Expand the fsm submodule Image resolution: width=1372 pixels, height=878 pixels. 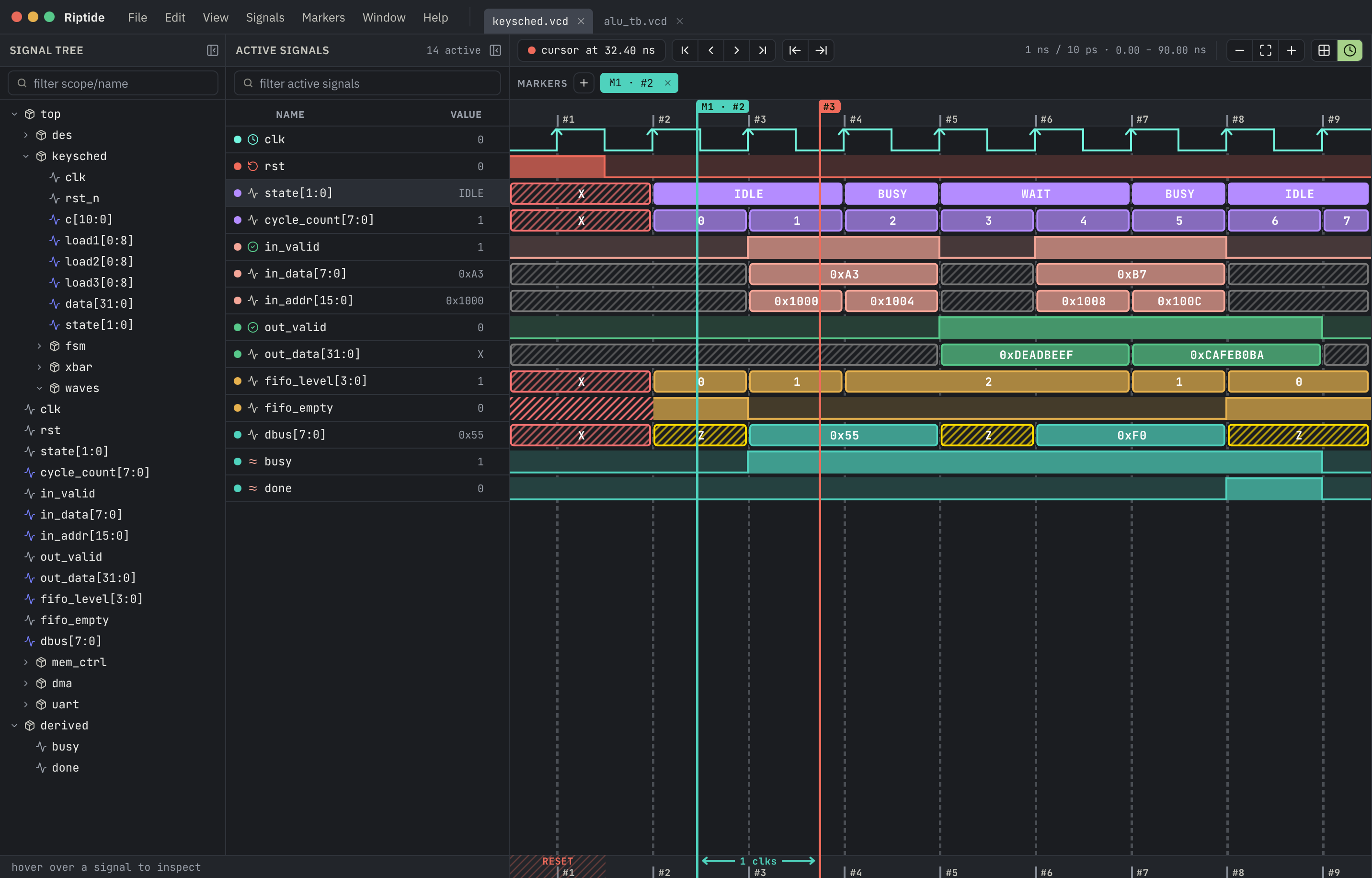tap(39, 346)
